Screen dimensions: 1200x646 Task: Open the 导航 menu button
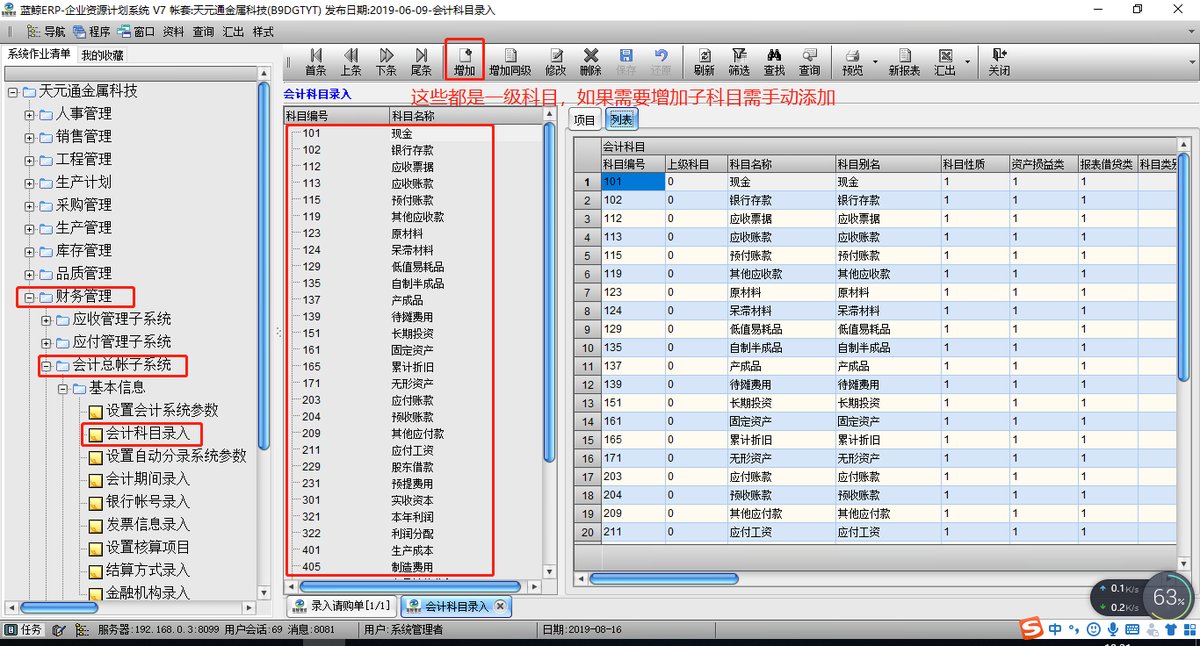coord(47,31)
